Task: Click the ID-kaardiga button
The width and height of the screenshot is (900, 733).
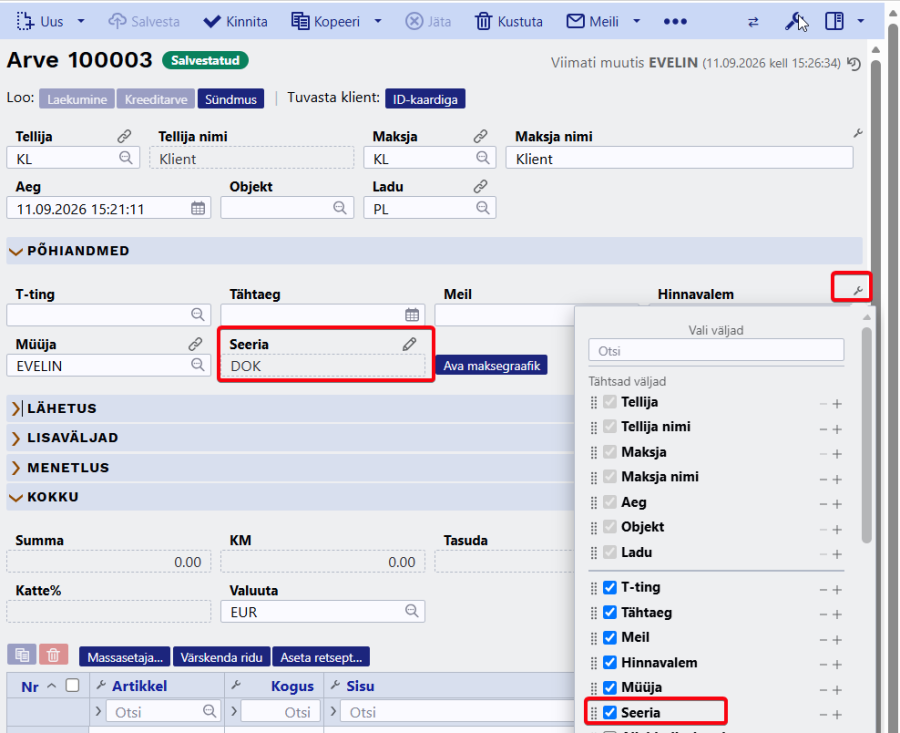Action: coord(425,99)
